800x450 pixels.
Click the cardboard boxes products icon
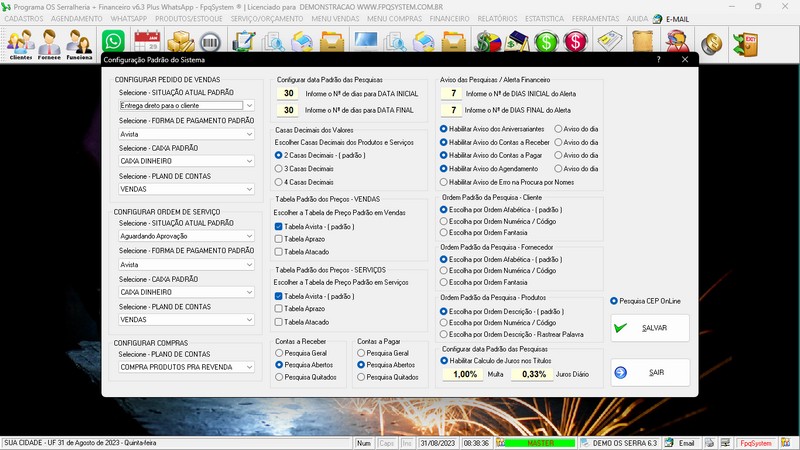[180, 43]
